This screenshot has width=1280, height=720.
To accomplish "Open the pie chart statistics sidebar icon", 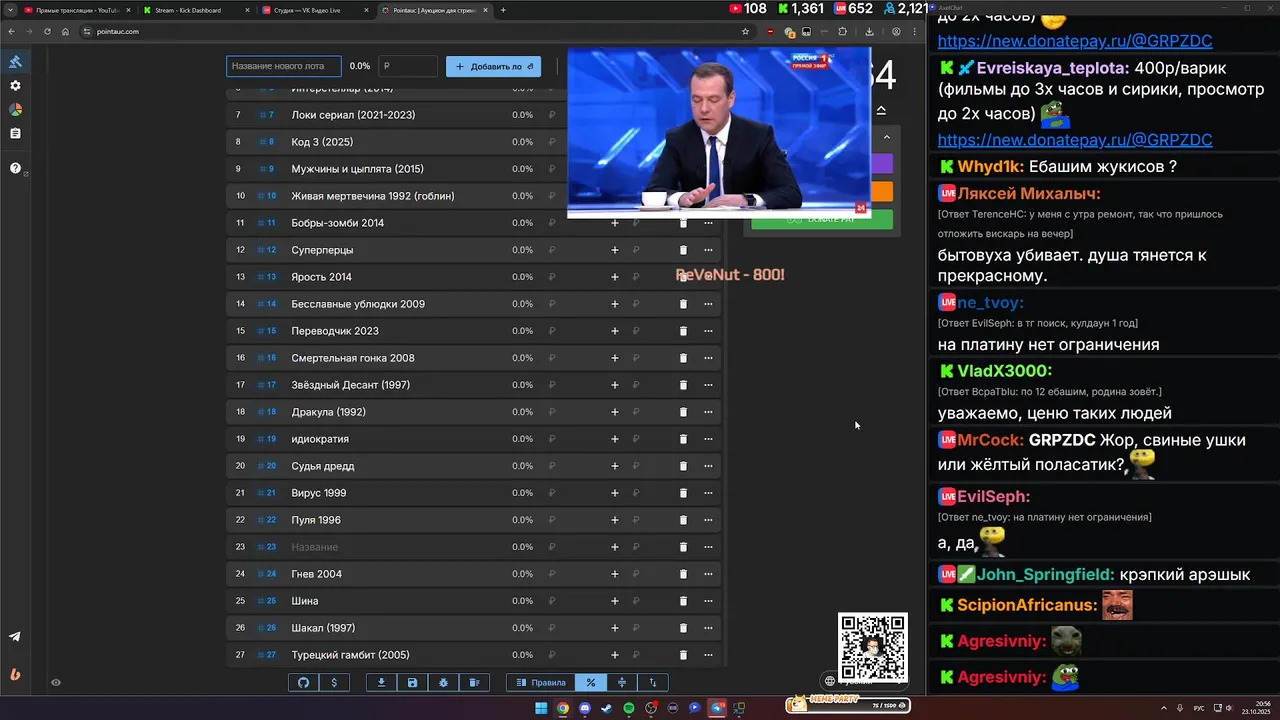I will (x=15, y=109).
